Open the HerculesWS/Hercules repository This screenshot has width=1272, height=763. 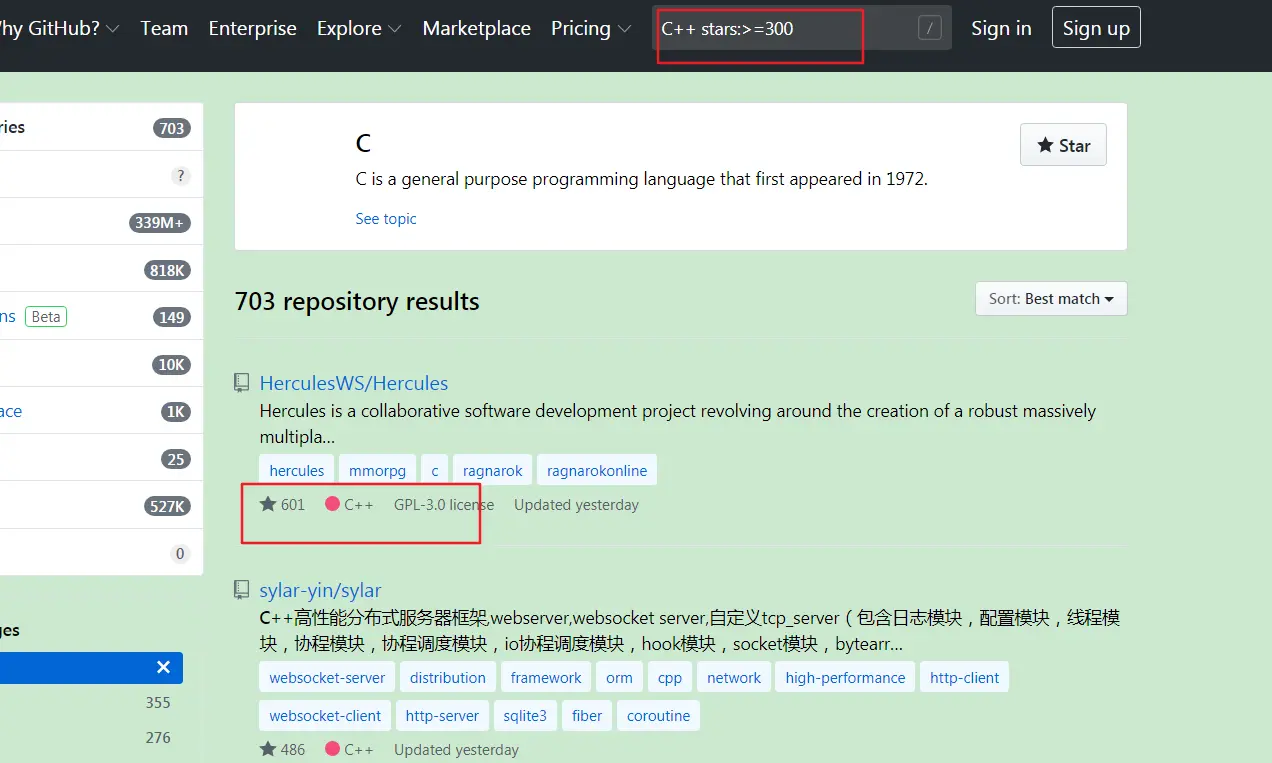(x=354, y=383)
